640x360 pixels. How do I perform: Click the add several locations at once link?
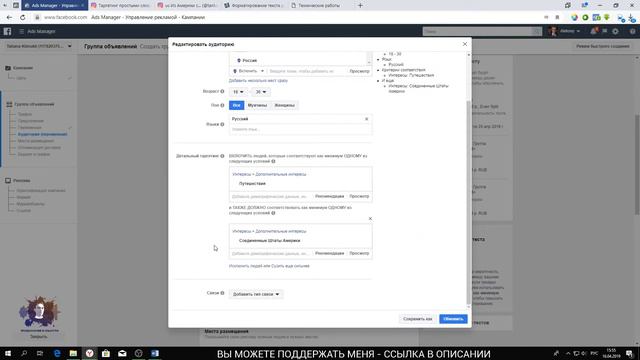click(258, 81)
